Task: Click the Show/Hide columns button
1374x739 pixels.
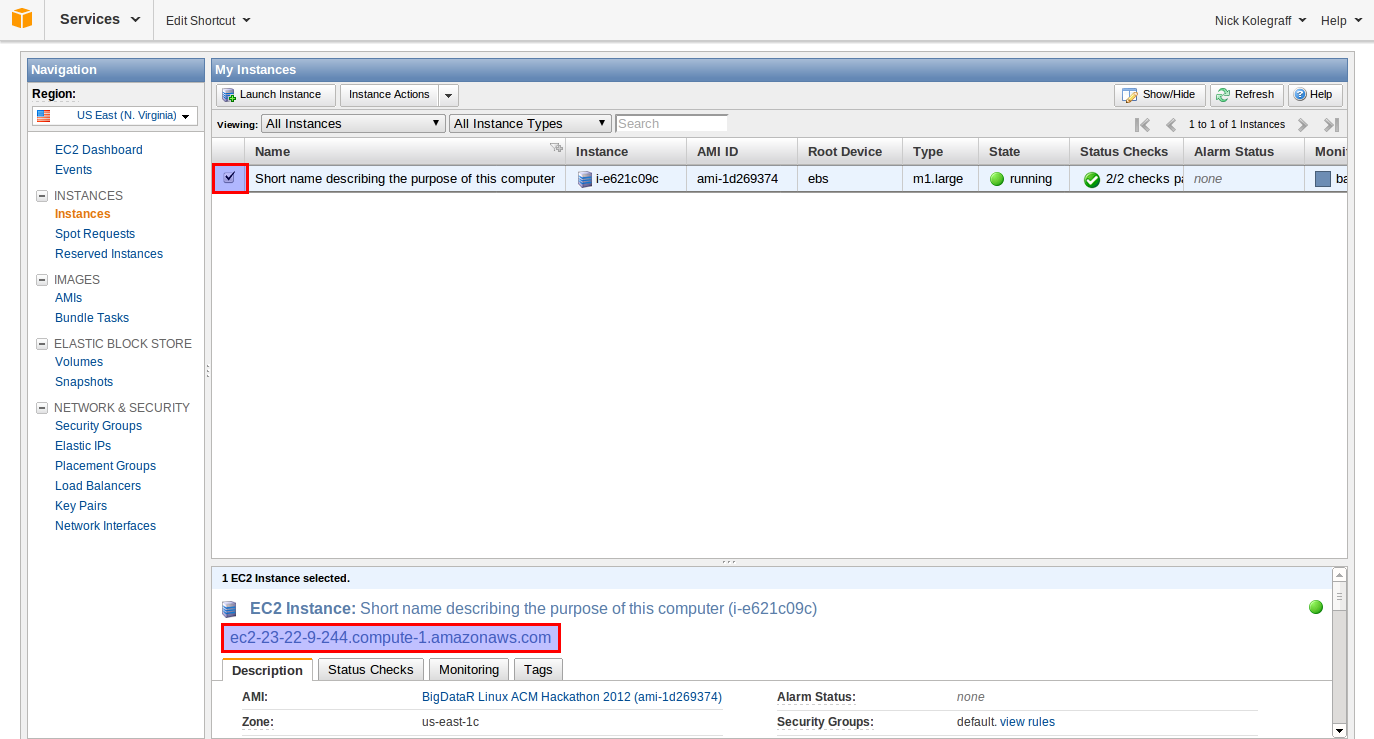Action: (x=1160, y=95)
